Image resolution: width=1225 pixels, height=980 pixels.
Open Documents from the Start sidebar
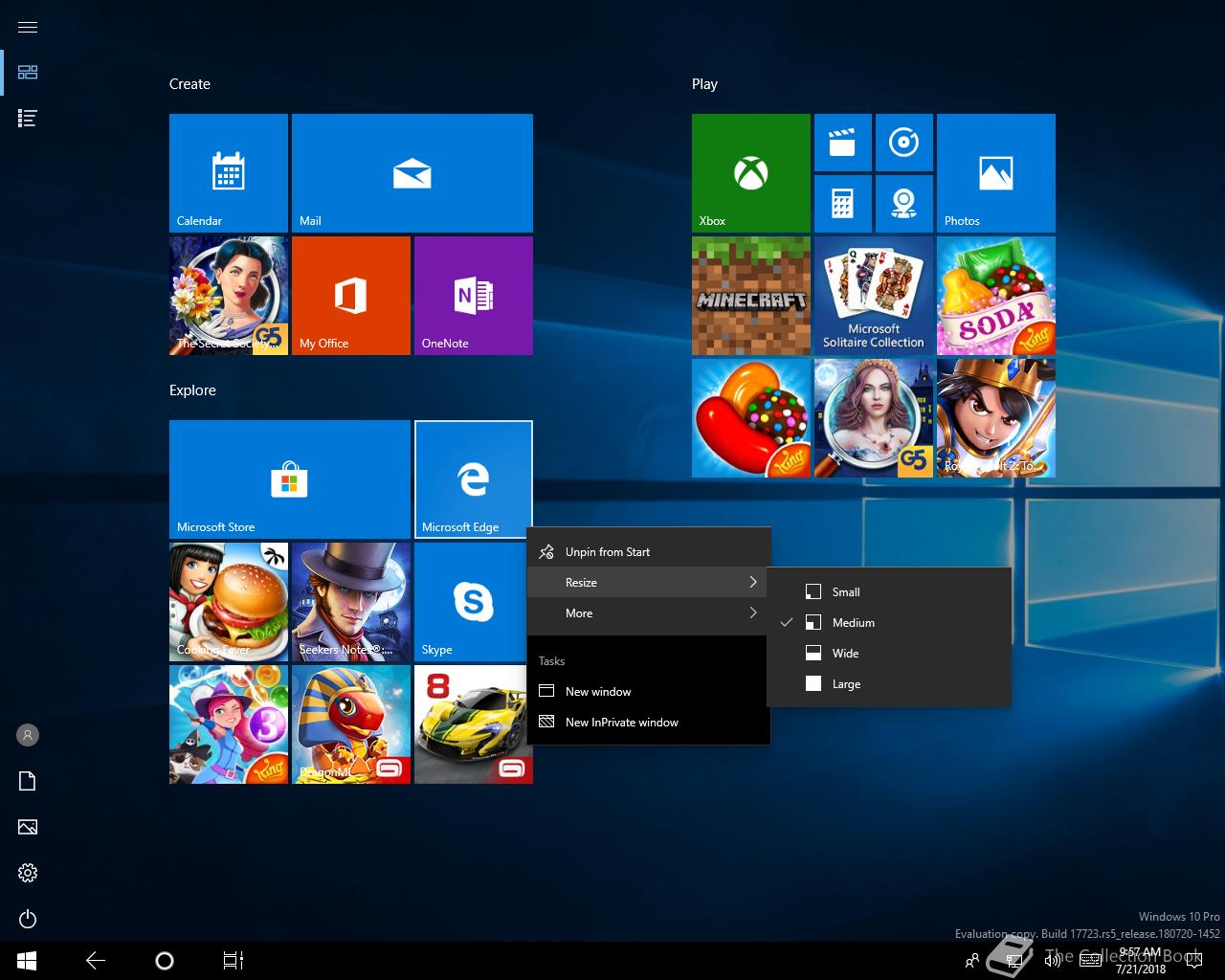click(28, 781)
